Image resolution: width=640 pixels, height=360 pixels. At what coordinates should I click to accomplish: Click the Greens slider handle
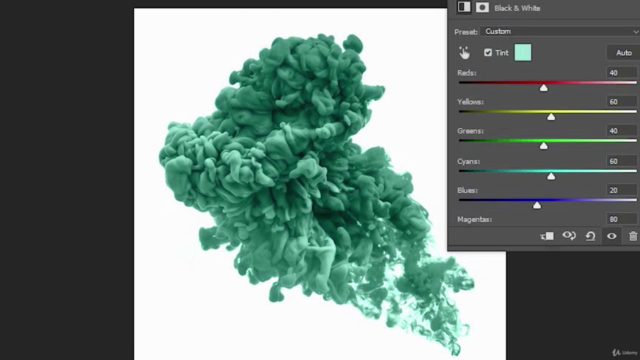(543, 146)
